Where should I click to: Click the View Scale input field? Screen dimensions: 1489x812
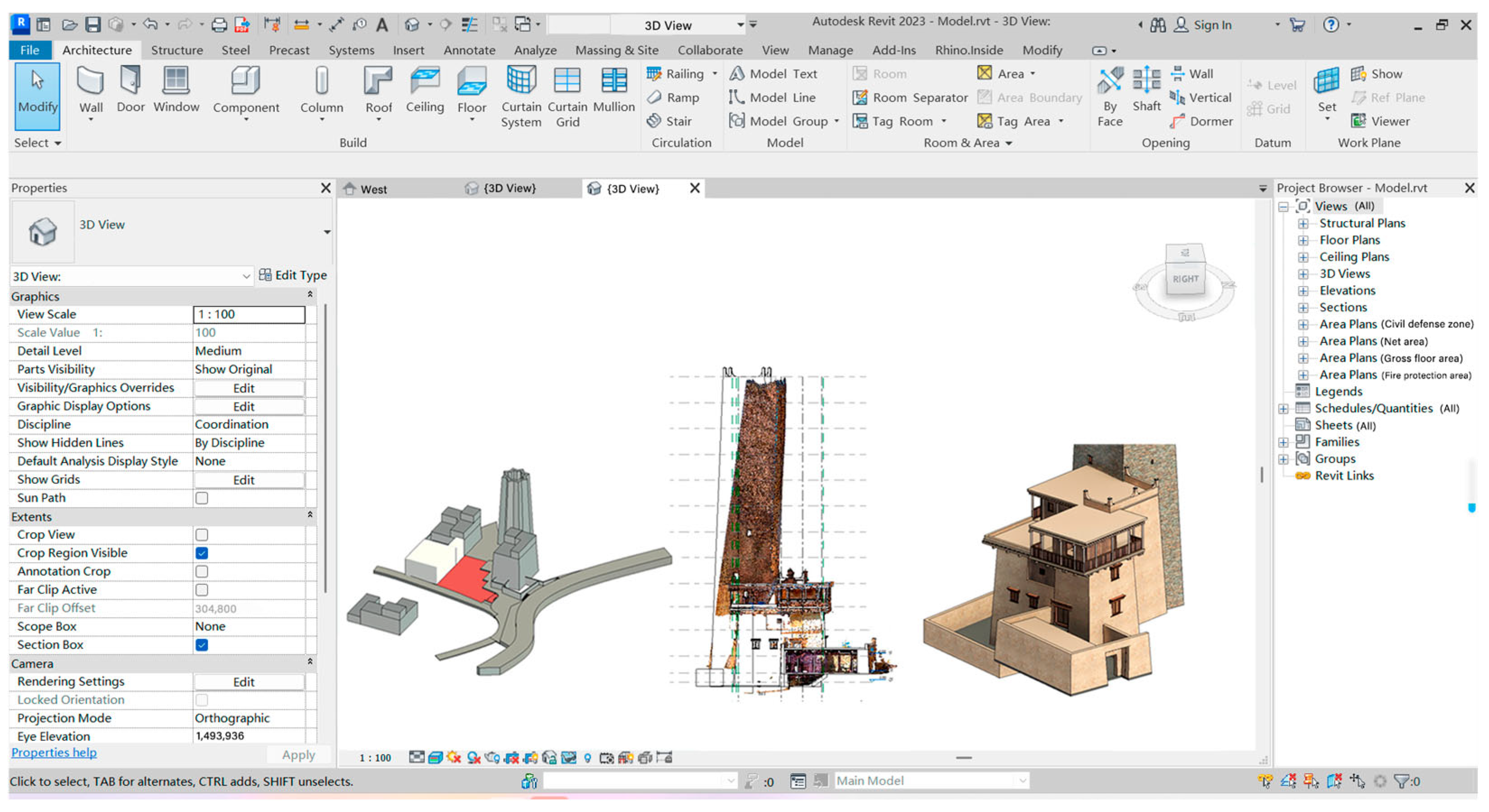[249, 314]
